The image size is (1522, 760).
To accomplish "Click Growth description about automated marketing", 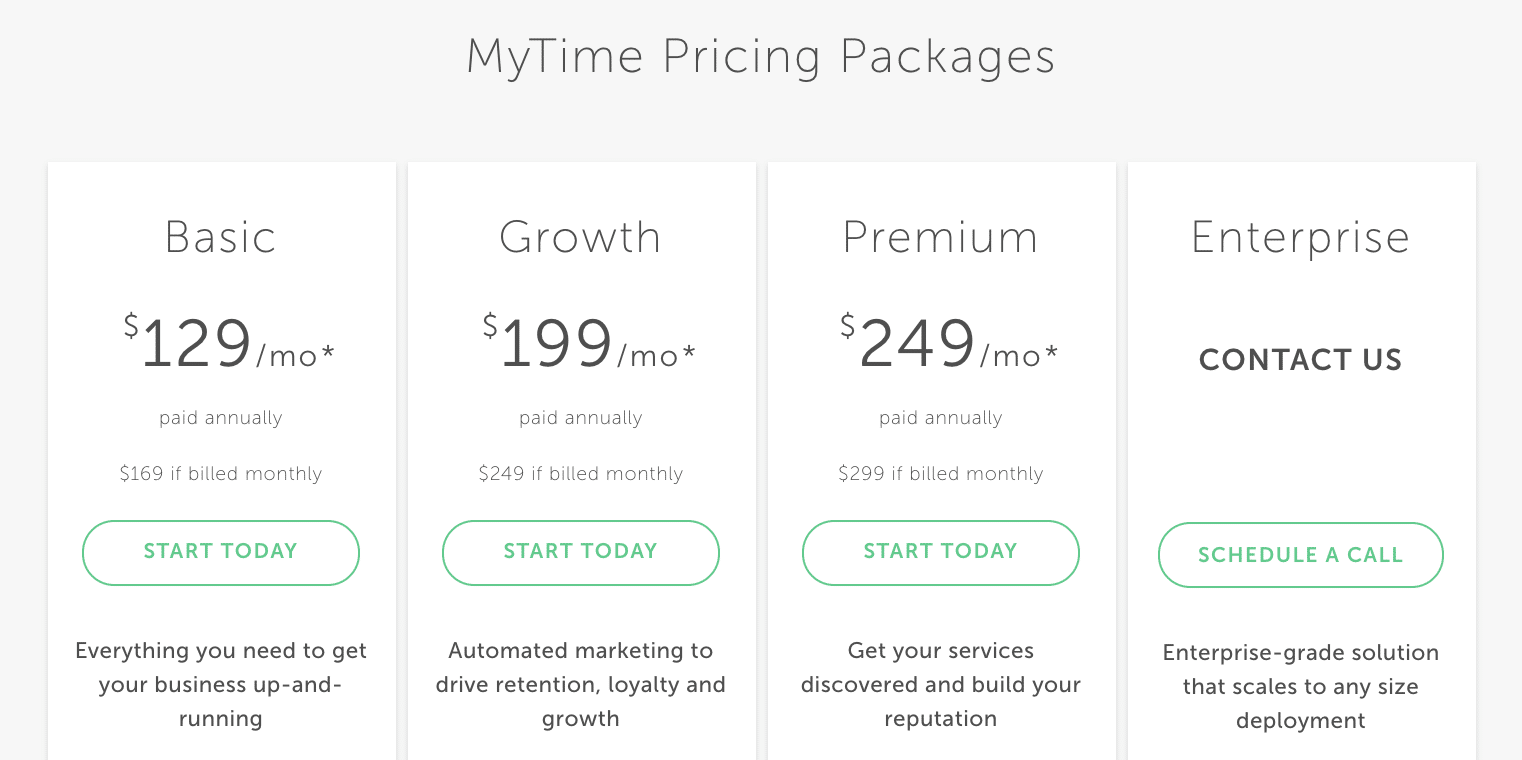I will click(581, 685).
